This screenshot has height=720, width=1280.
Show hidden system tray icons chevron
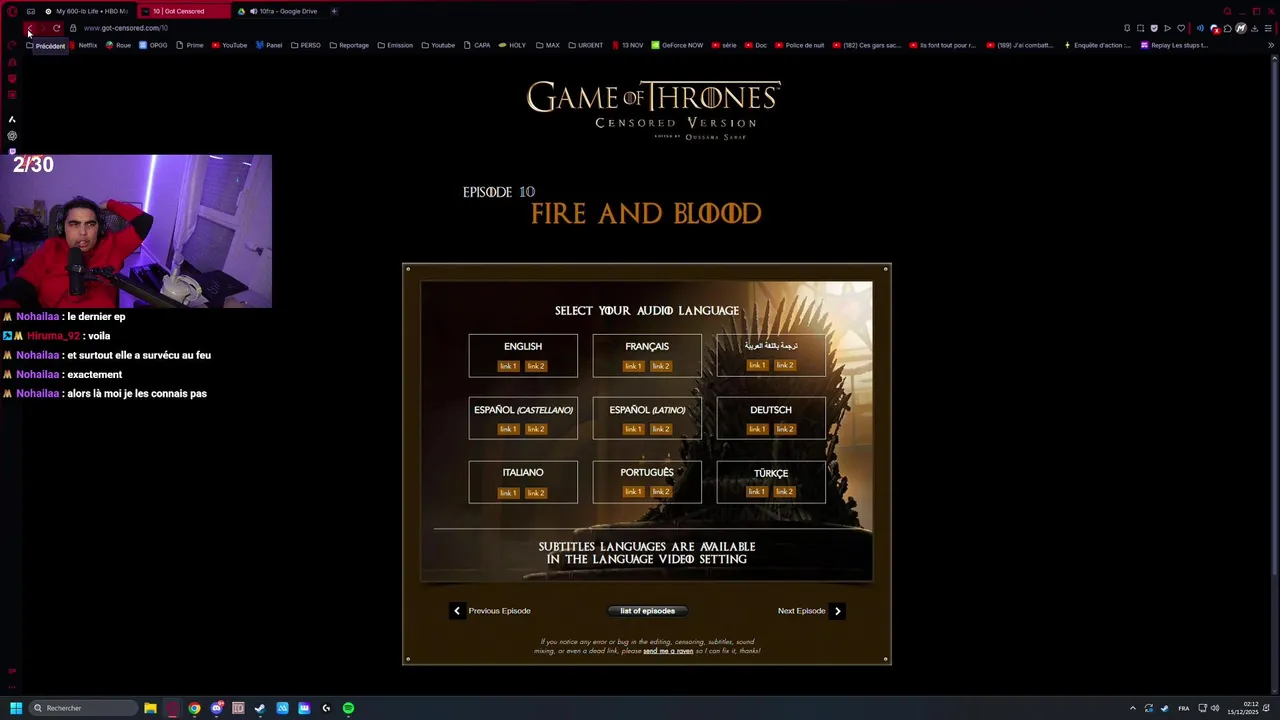pyautogui.click(x=1133, y=708)
